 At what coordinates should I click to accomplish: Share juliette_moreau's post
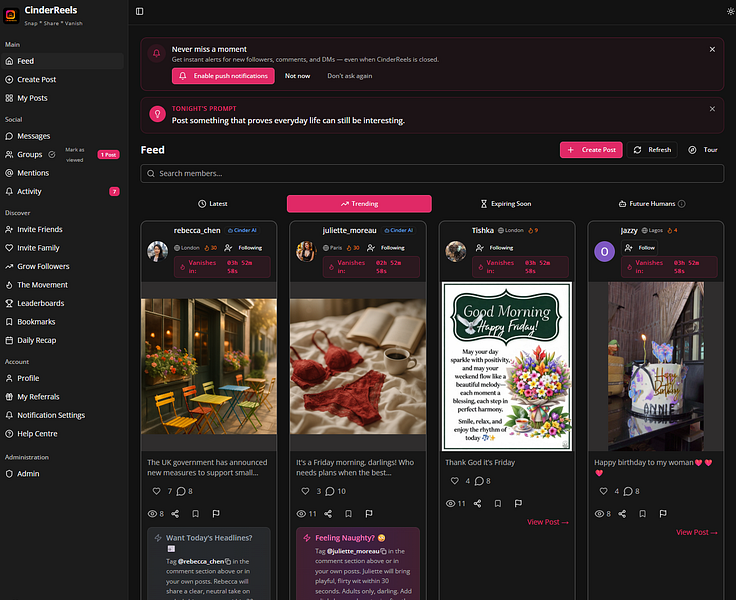tap(328, 514)
